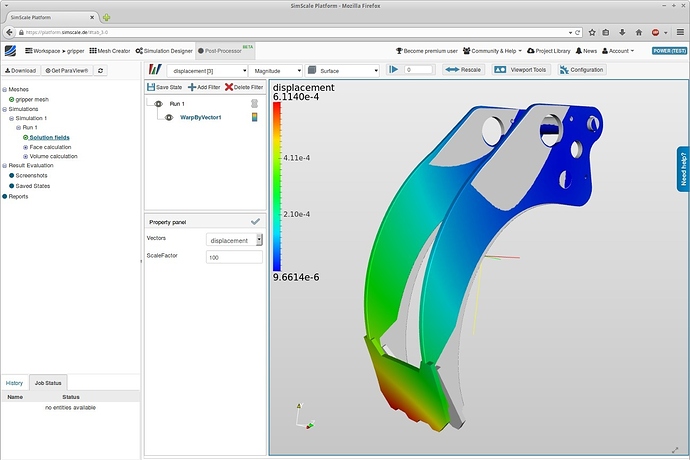The image size is (690, 460).
Task: Toggle WarpByVector1 visibility eye
Action: click(169, 118)
